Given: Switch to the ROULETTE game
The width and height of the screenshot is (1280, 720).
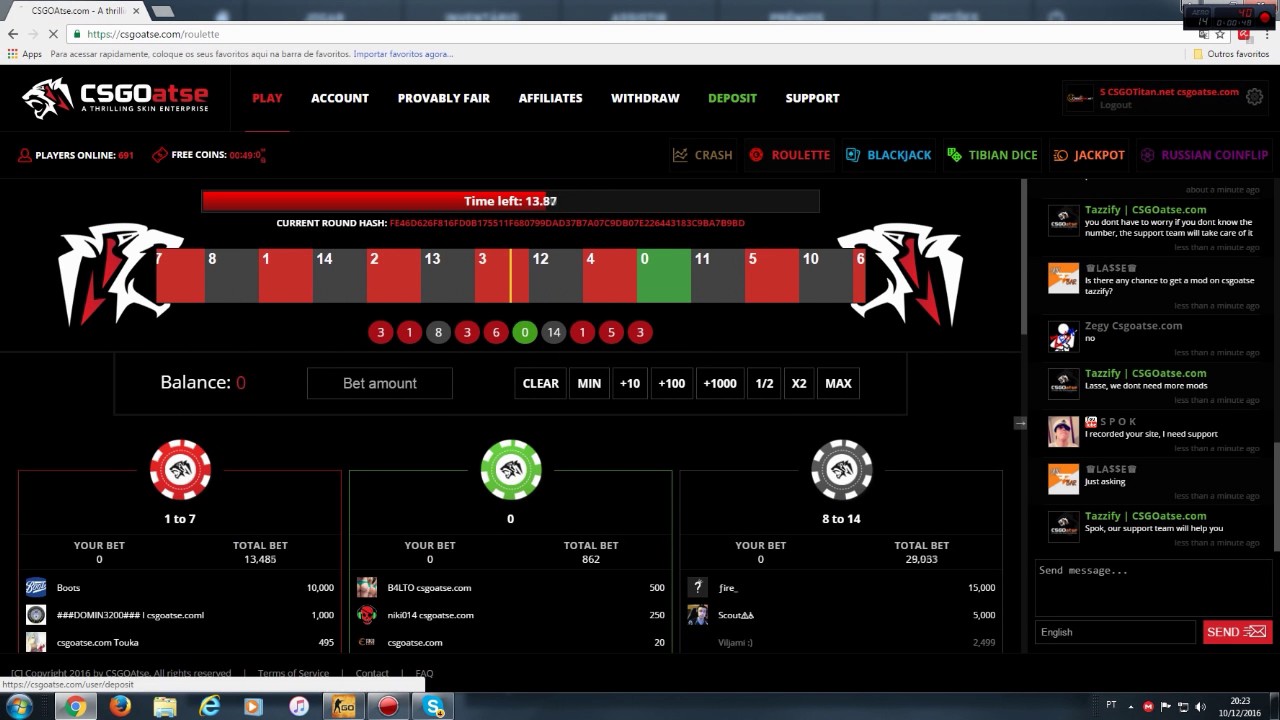Looking at the screenshot, I should 789,155.
